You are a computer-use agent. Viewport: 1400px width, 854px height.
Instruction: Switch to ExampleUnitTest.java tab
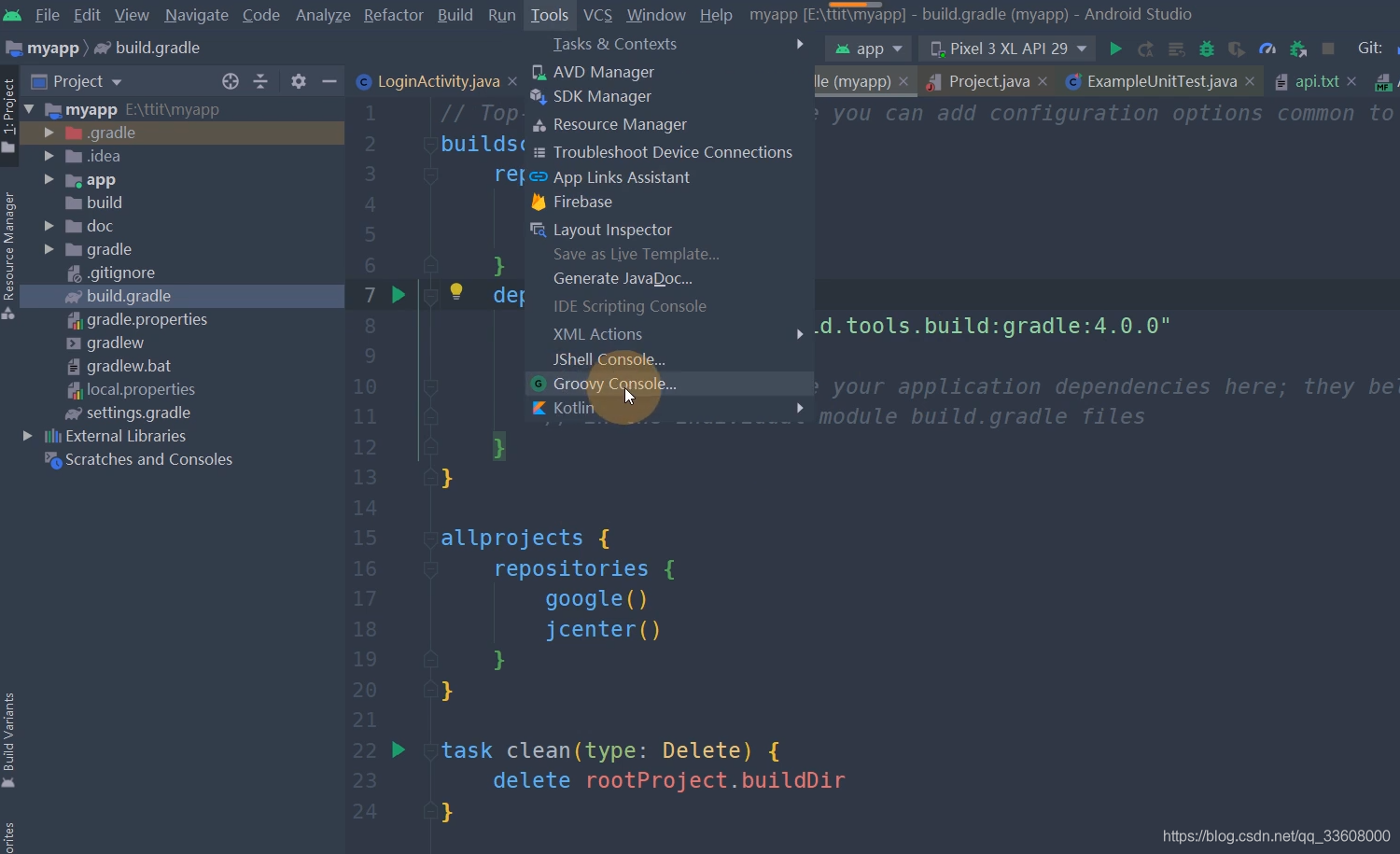click(x=1162, y=81)
